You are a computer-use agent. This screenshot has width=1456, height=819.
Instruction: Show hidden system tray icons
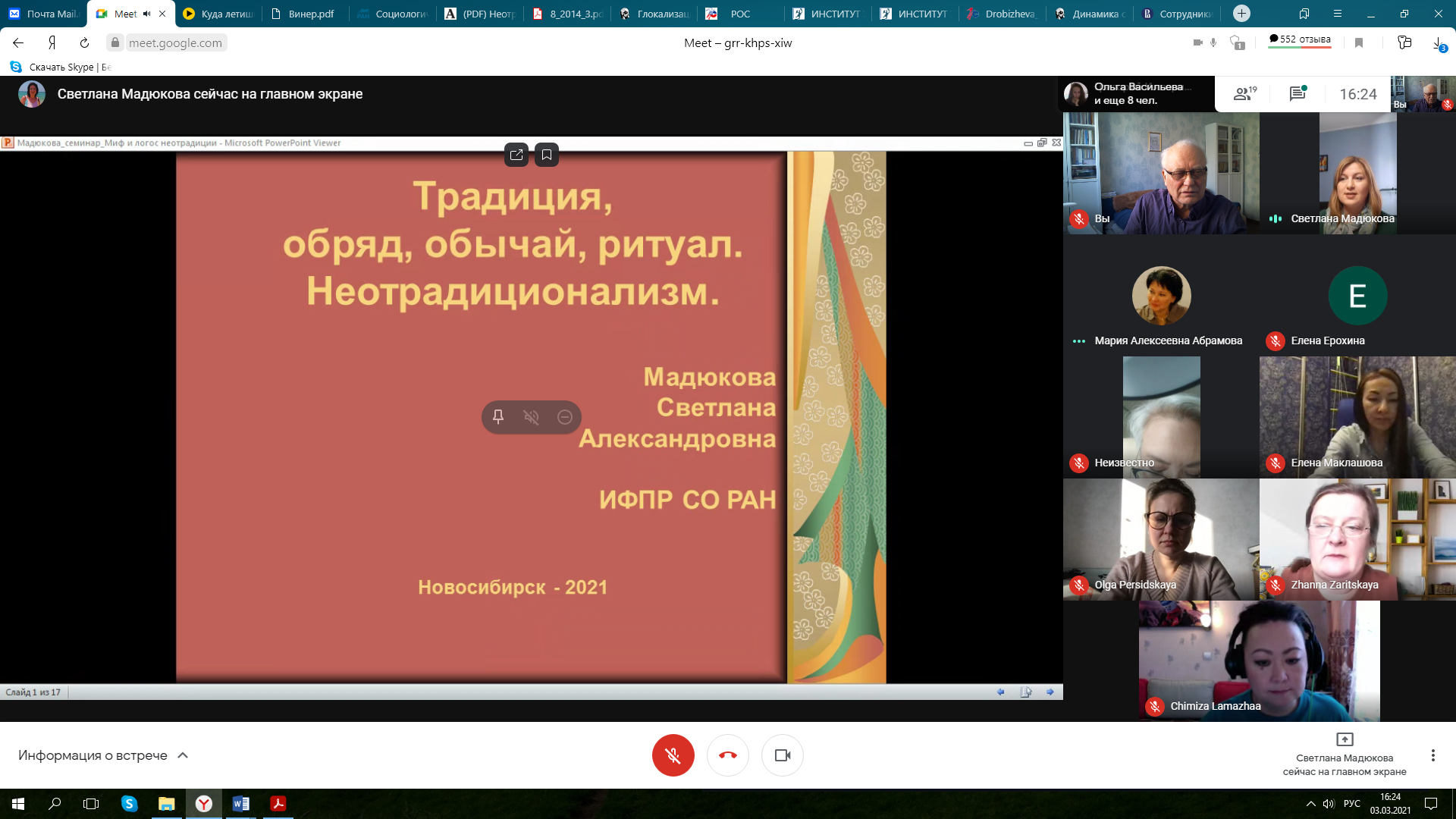click(1310, 804)
